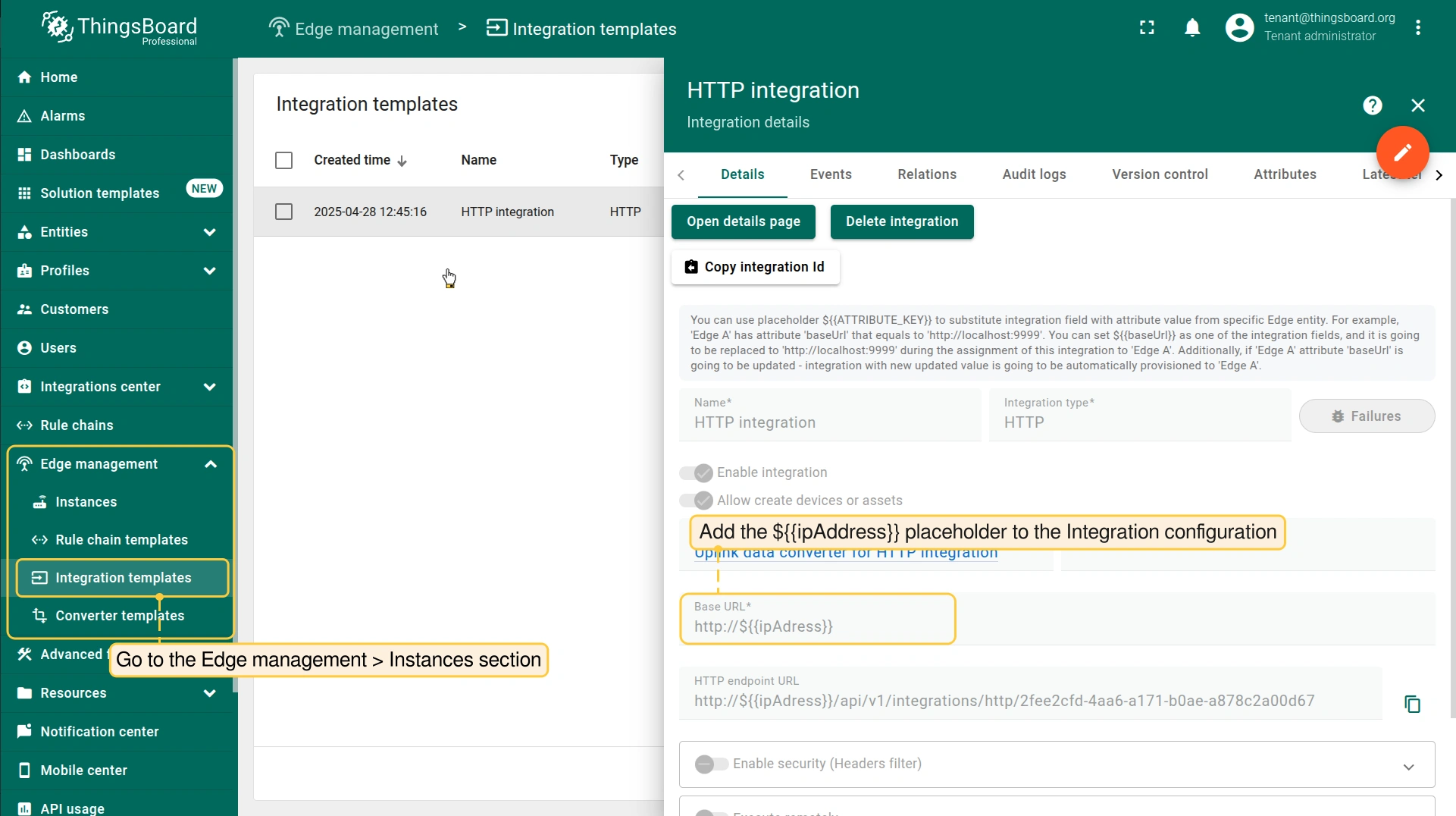This screenshot has width=1456, height=816.
Task: Click Open details page button
Action: tap(743, 221)
